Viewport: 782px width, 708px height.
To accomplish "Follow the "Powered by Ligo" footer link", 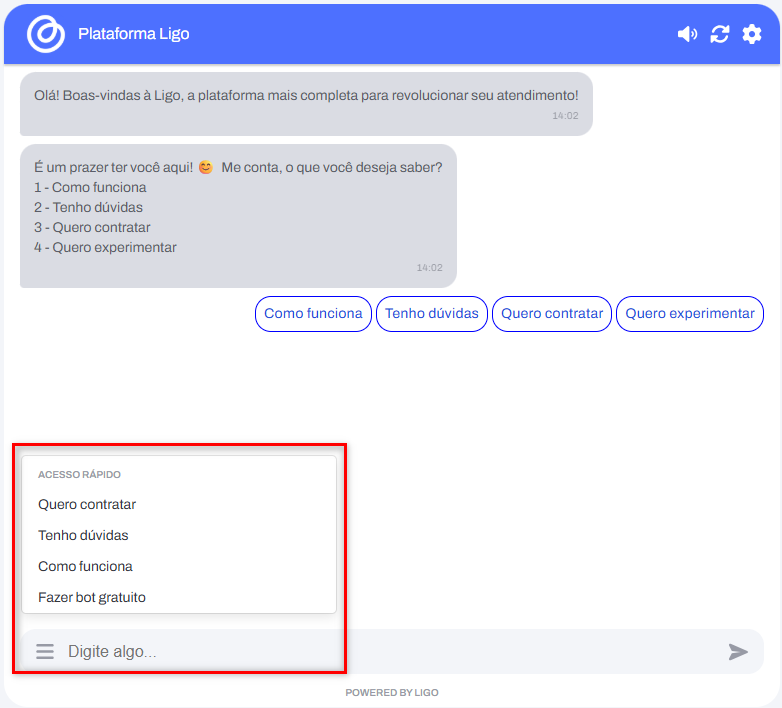I will tap(392, 693).
